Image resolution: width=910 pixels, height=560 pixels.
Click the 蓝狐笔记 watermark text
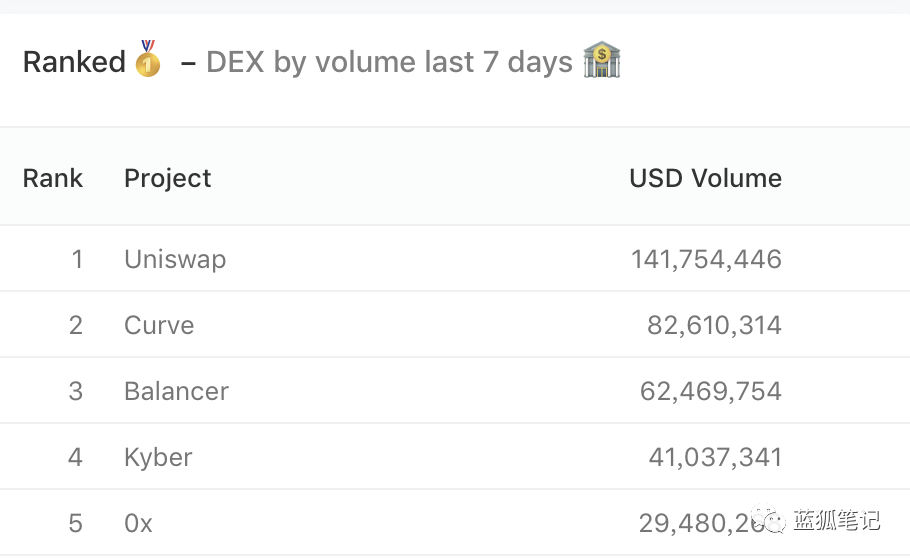(837, 520)
